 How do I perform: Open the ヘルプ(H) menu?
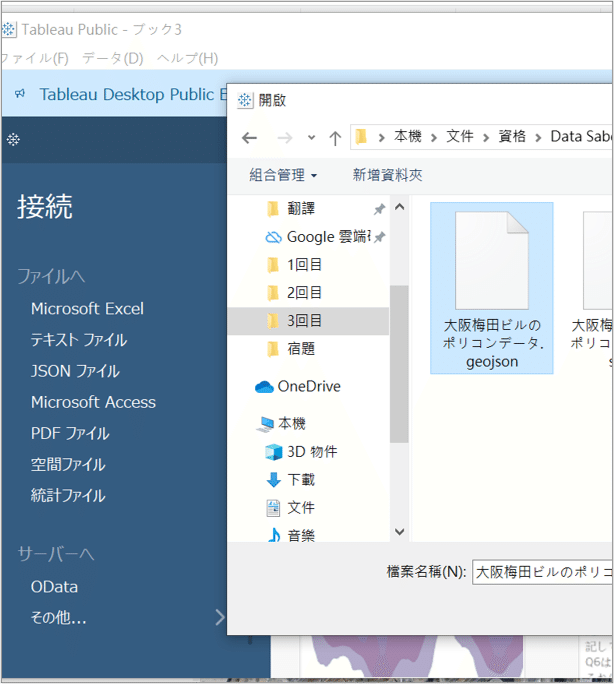(x=188, y=58)
